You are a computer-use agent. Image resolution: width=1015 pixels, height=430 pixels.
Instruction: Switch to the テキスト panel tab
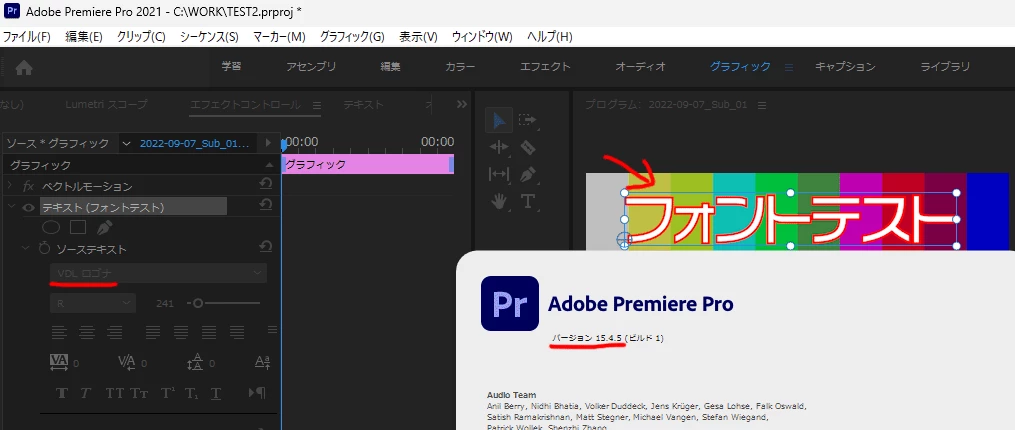[363, 104]
